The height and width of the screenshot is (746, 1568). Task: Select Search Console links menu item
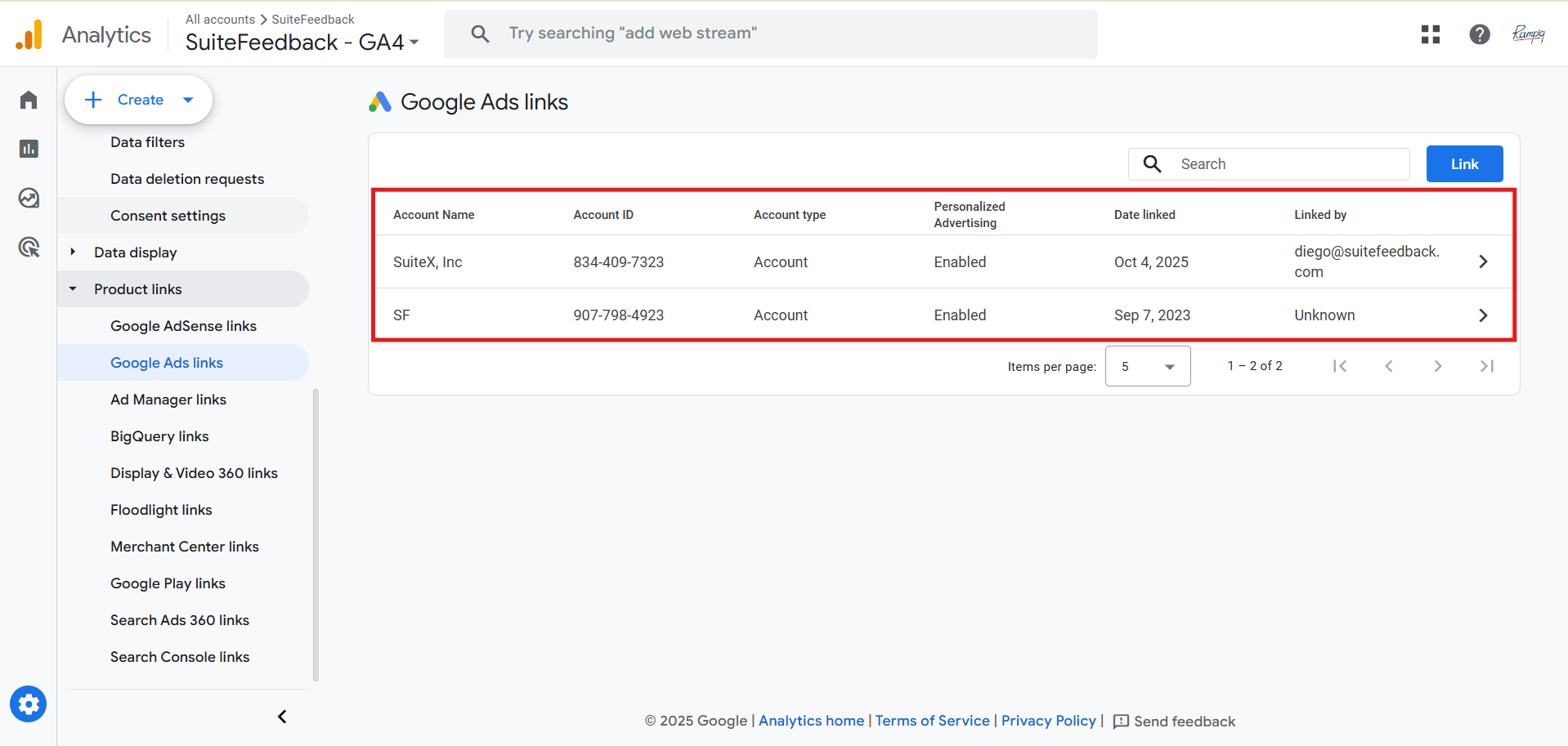pos(180,657)
